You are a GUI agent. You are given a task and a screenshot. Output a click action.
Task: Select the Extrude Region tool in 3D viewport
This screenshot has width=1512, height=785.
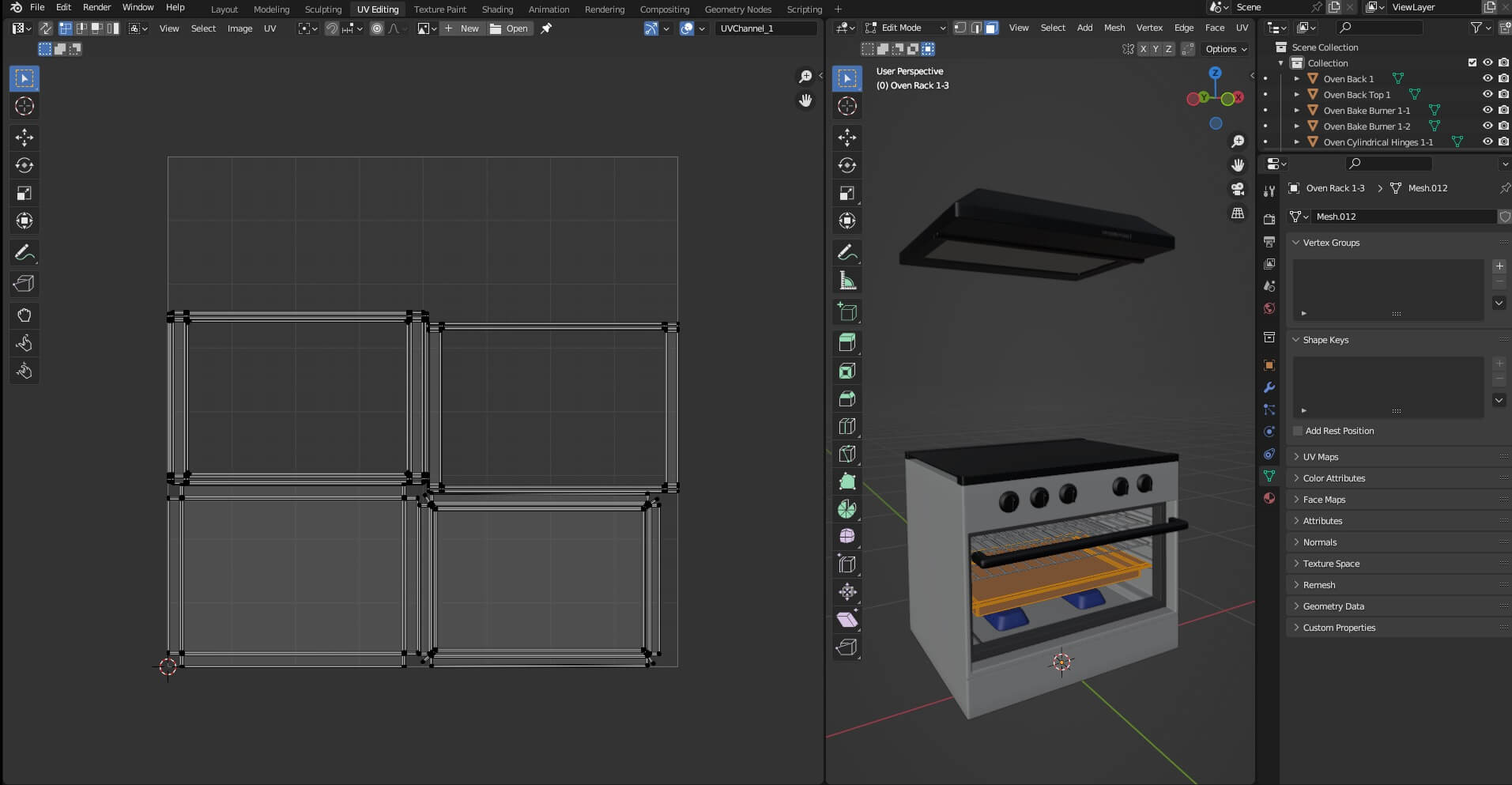(847, 342)
